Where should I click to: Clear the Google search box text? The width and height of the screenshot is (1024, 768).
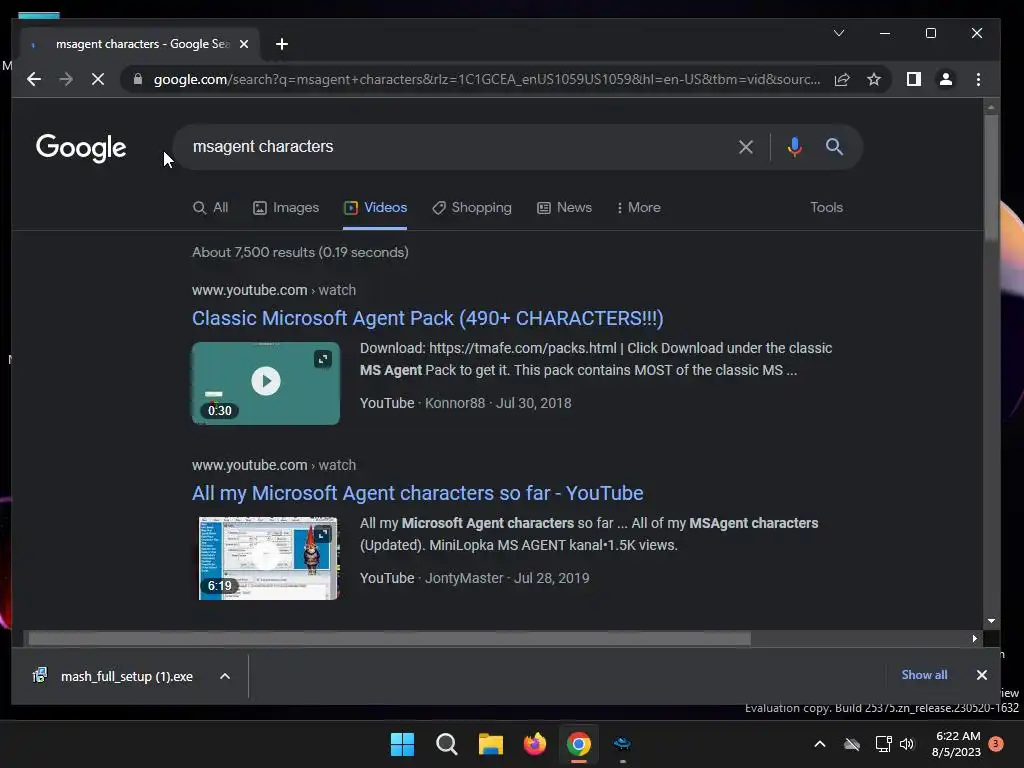[x=746, y=147]
